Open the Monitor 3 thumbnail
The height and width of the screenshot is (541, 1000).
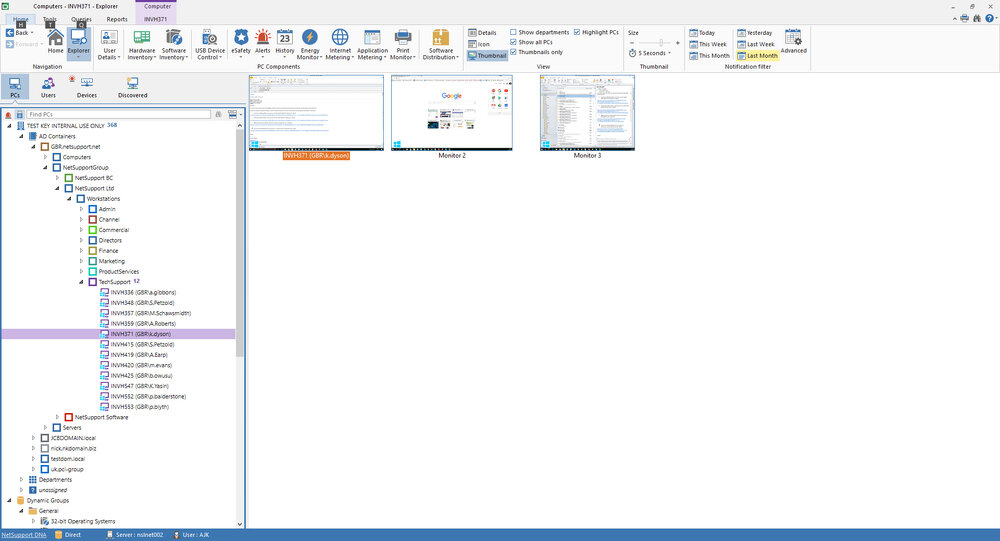(x=587, y=113)
